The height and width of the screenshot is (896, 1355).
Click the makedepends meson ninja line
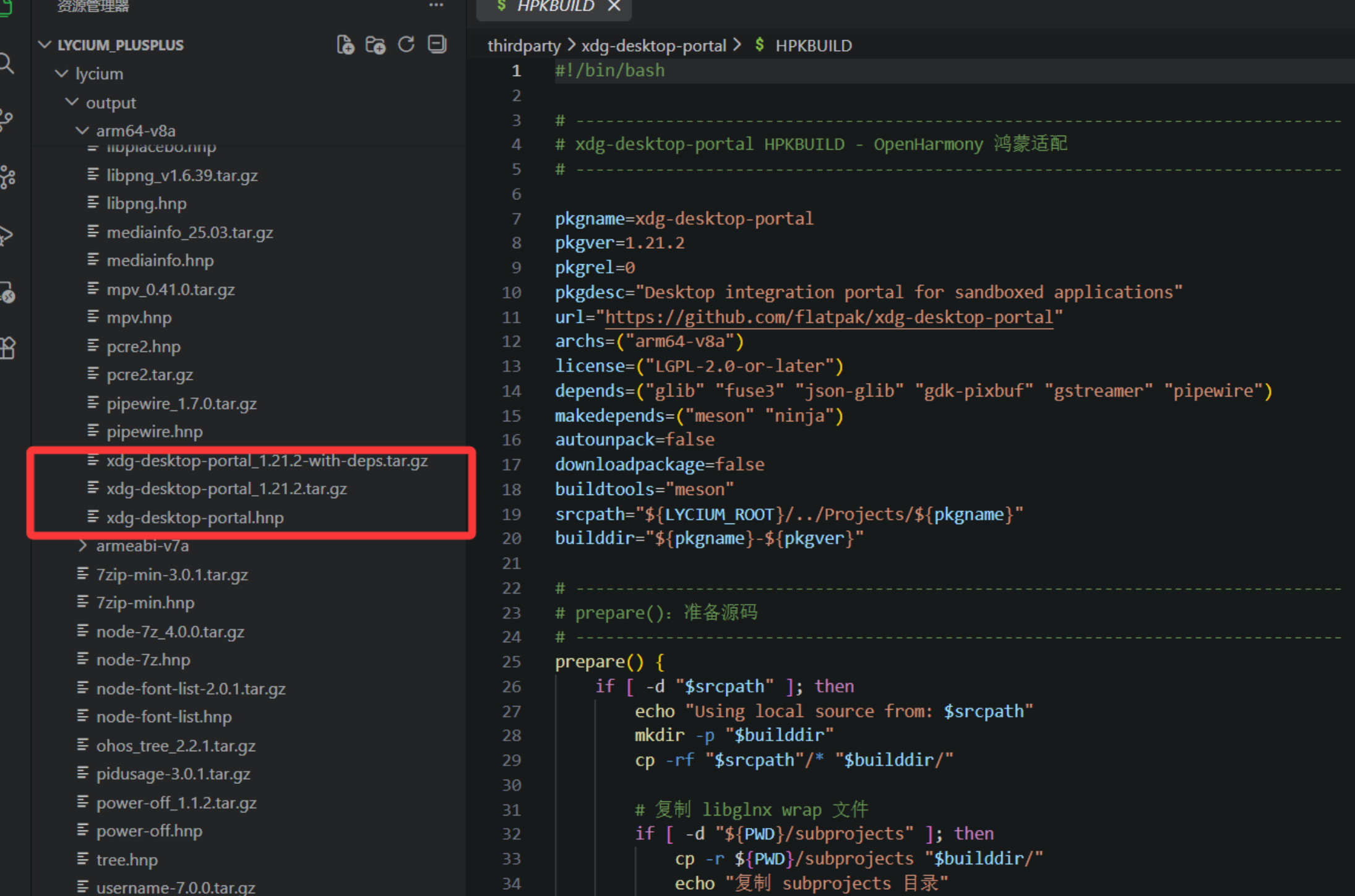click(699, 416)
